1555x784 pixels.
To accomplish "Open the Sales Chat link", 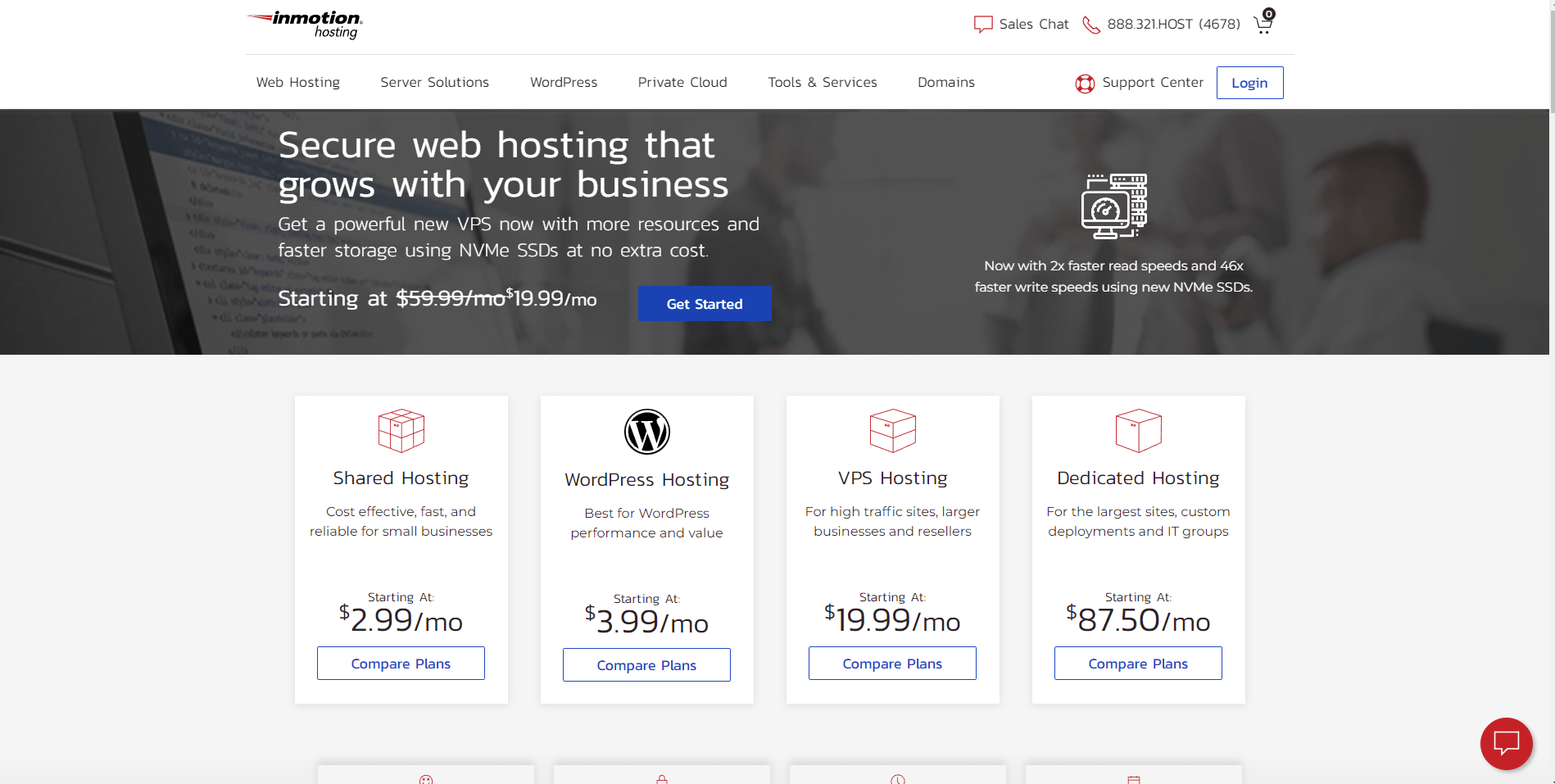I will coord(1034,25).
